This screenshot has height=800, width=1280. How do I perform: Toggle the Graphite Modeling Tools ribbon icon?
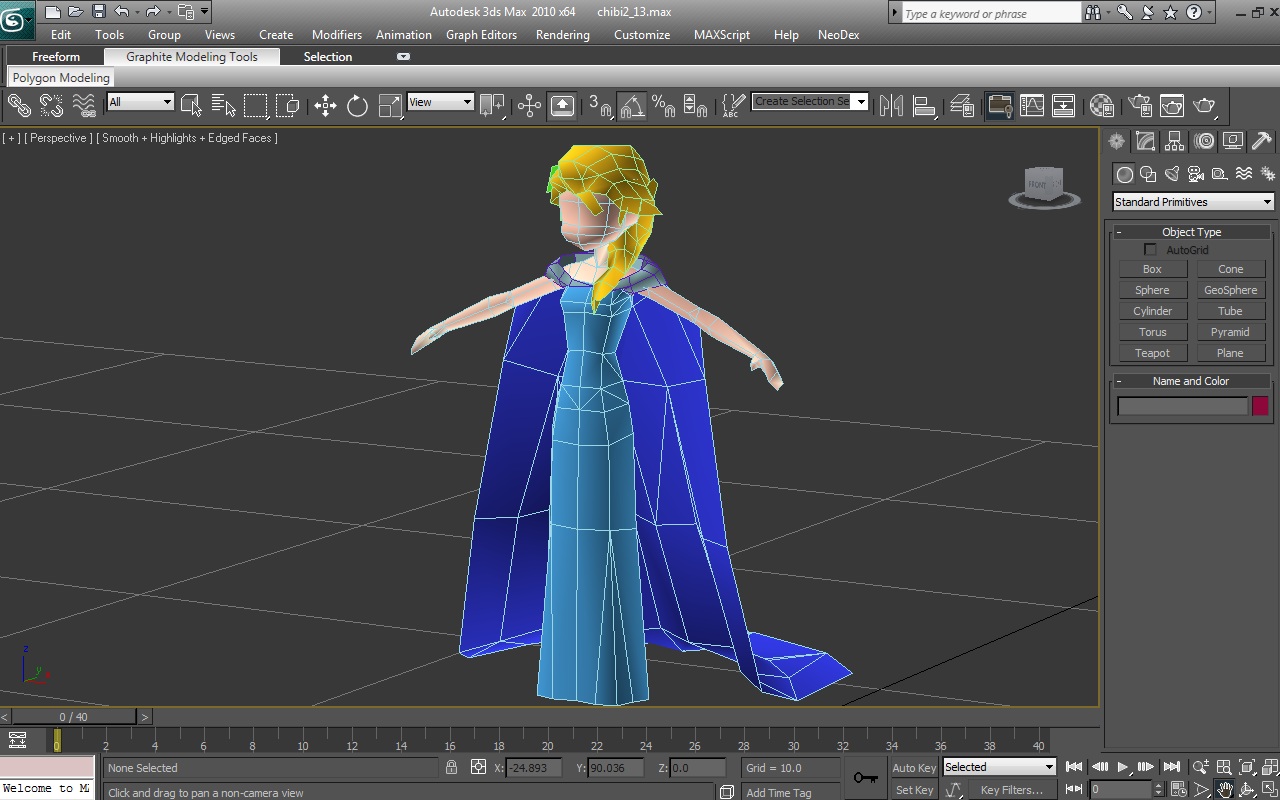pyautogui.click(x=998, y=105)
